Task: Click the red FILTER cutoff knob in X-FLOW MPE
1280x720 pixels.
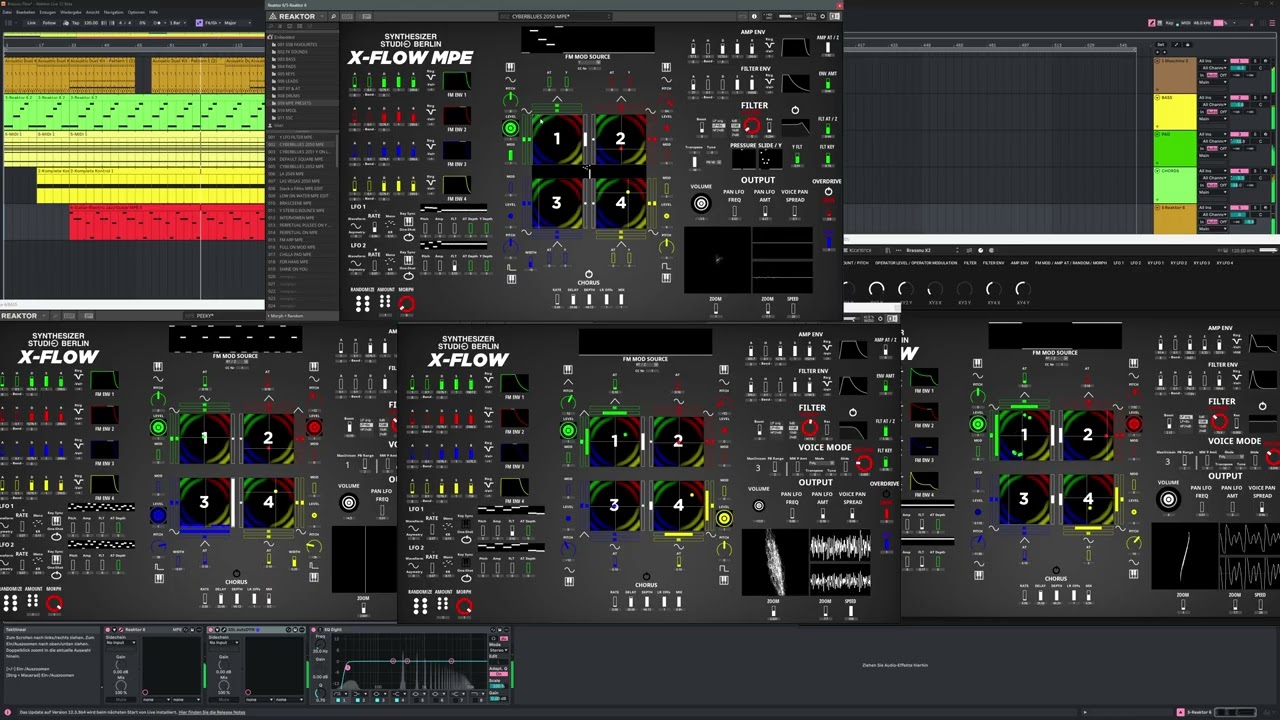Action: 752,125
